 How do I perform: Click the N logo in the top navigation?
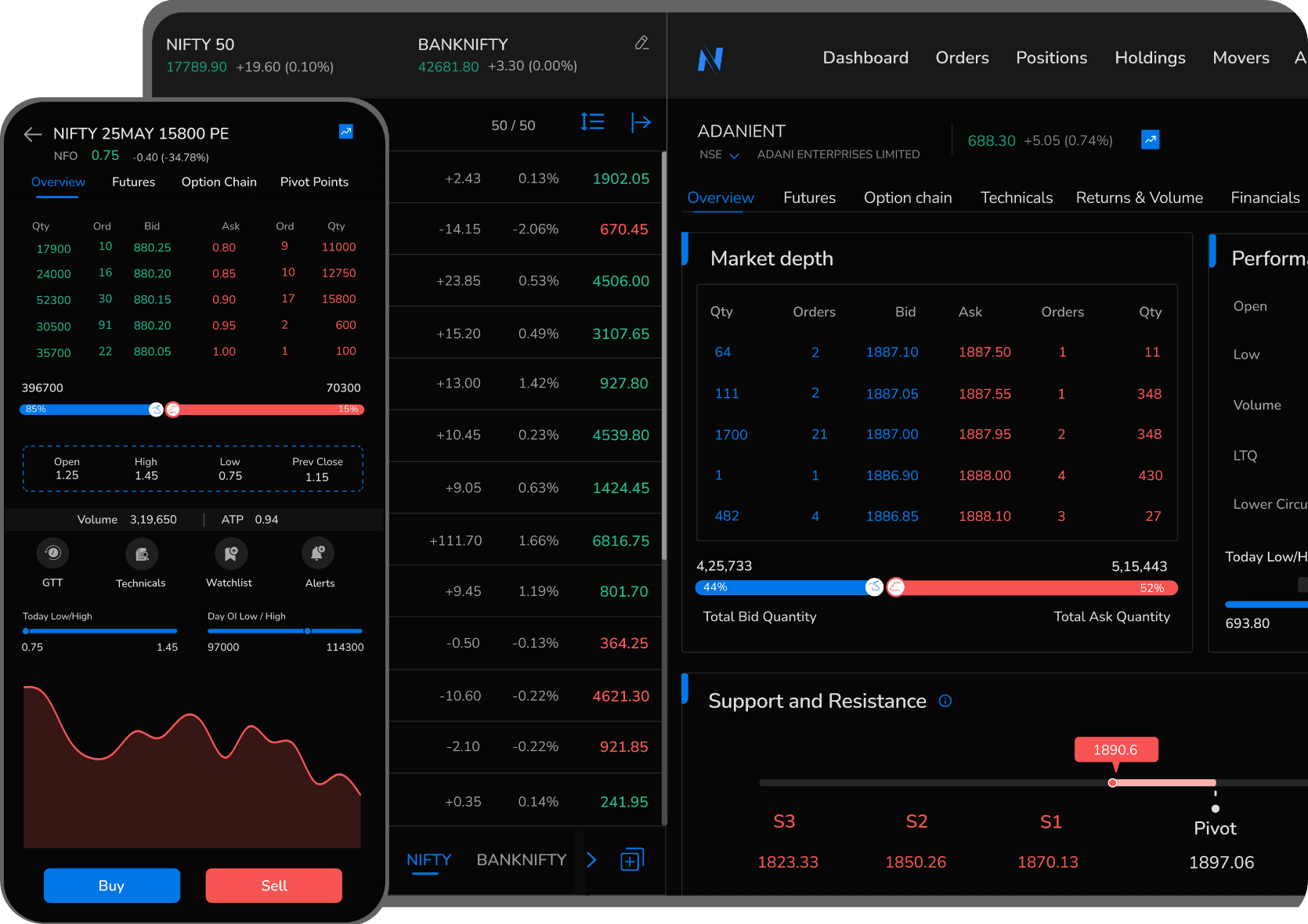710,57
